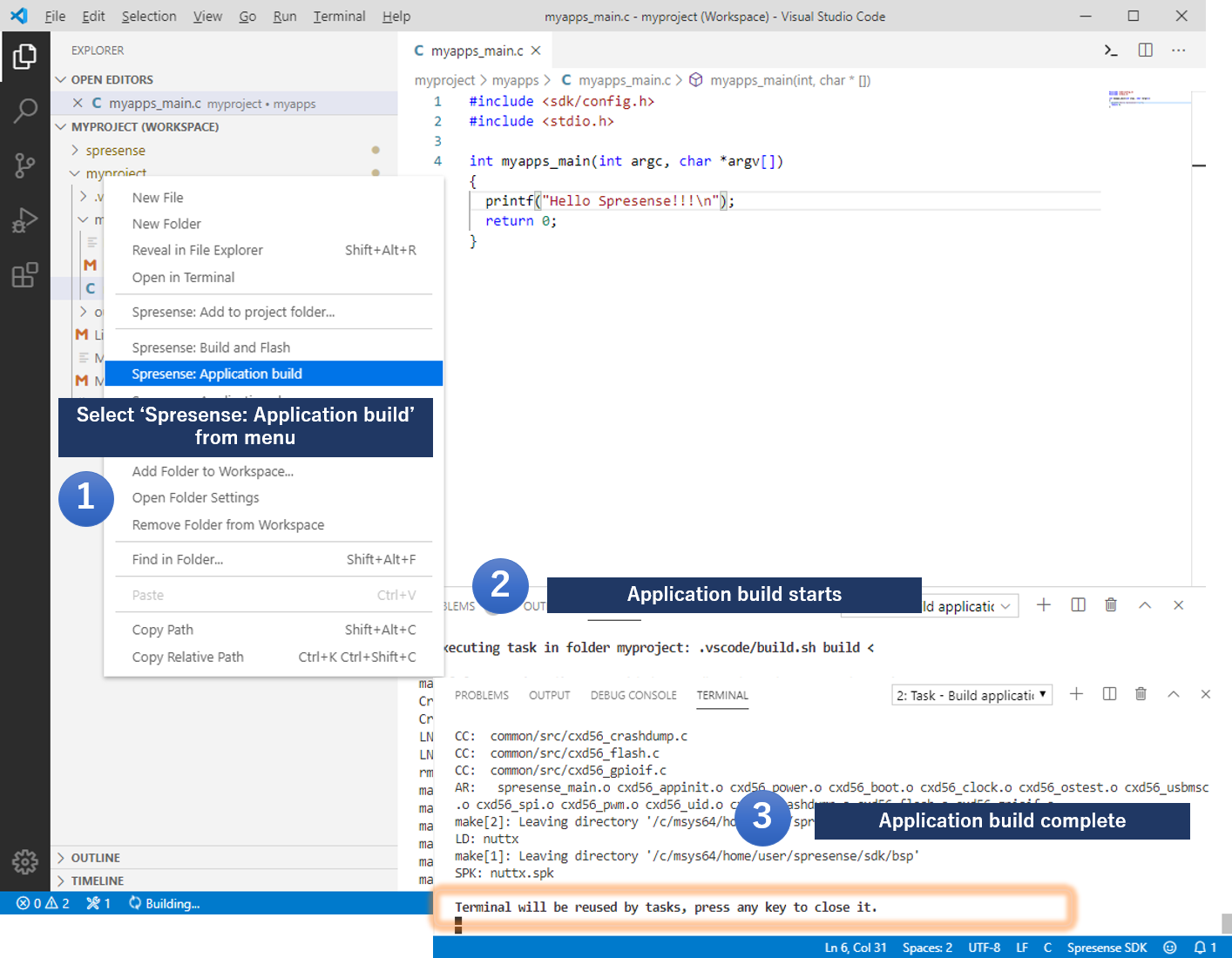Click the 'Ln 6, Col 31' status item
Screen dimensions: 1232x958
click(x=855, y=948)
